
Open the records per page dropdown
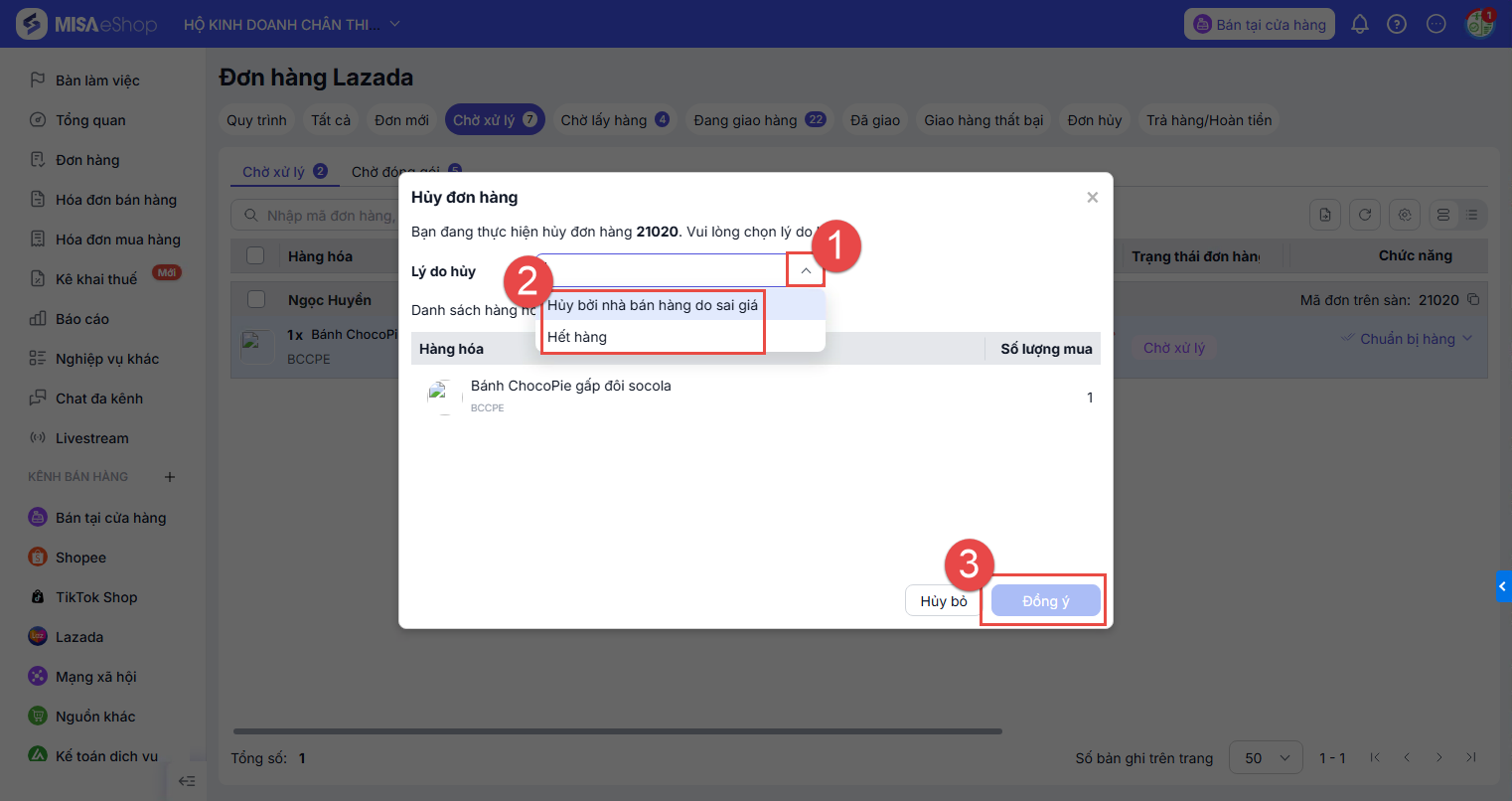1266,758
